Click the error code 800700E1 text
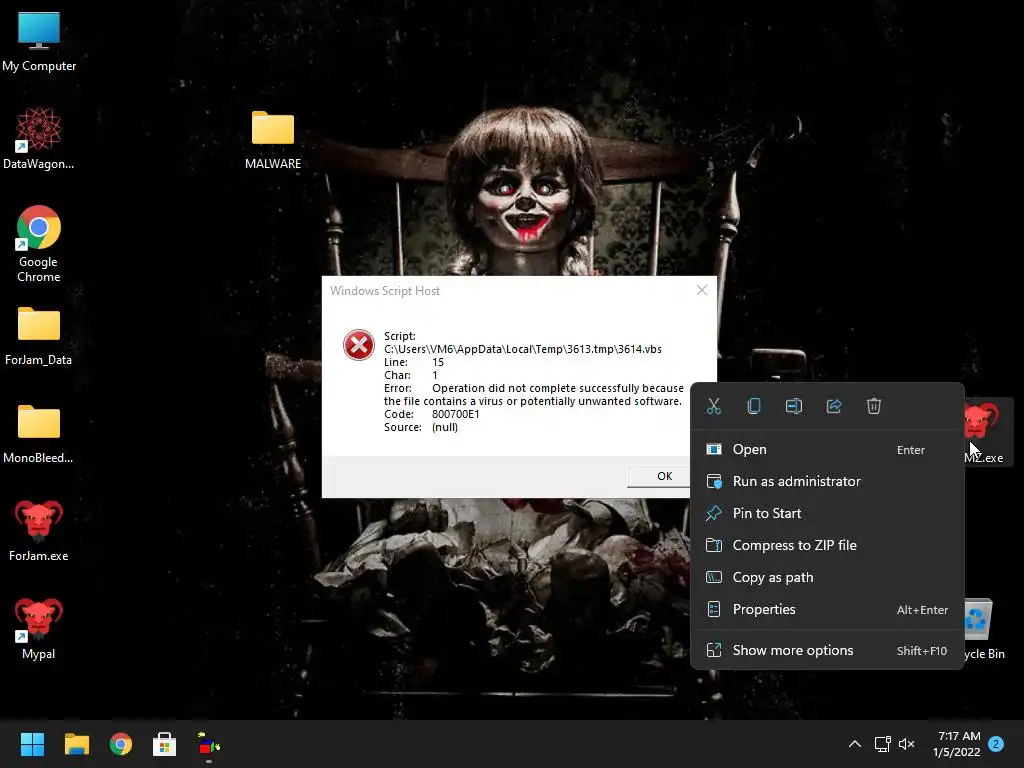 coord(455,414)
